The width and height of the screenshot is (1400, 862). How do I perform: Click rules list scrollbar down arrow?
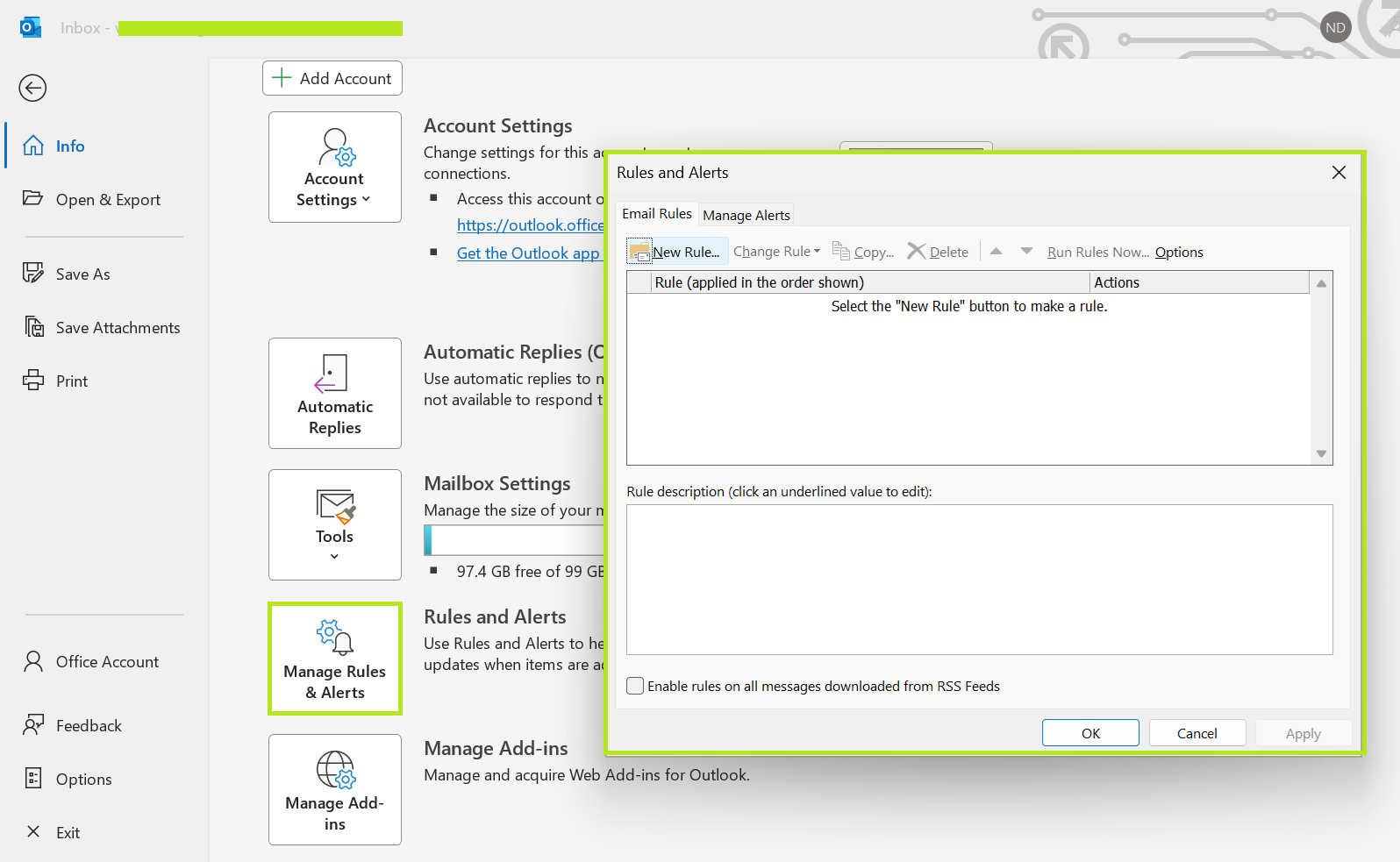[x=1321, y=453]
